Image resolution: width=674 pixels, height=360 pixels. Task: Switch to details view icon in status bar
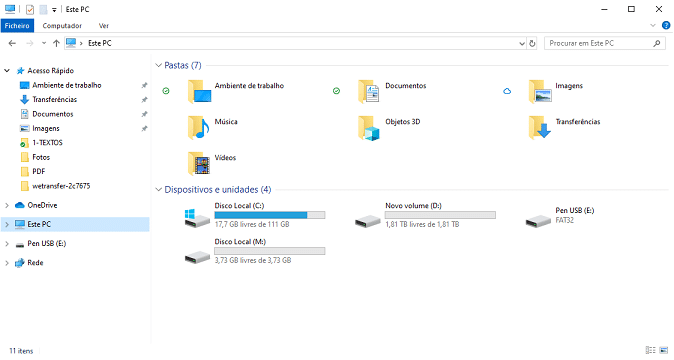coord(650,351)
